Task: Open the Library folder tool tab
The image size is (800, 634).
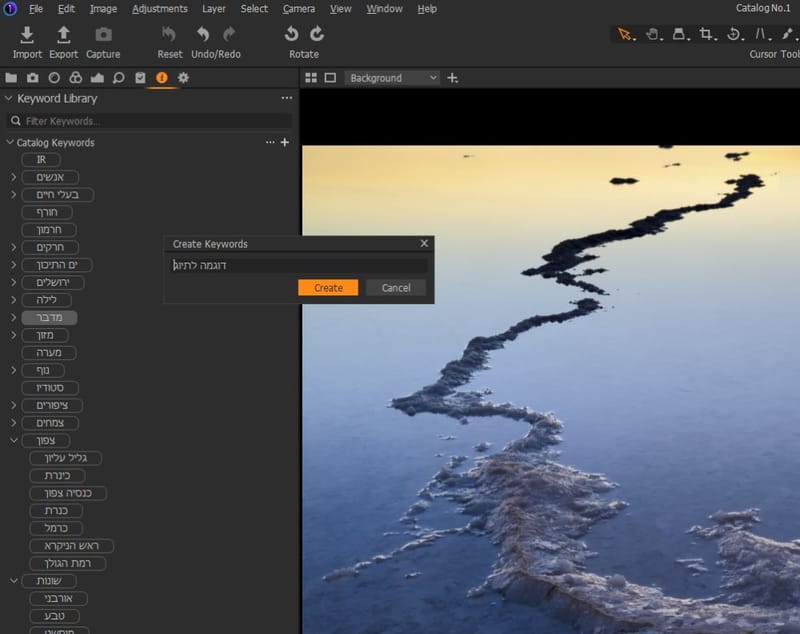Action: coord(11,78)
